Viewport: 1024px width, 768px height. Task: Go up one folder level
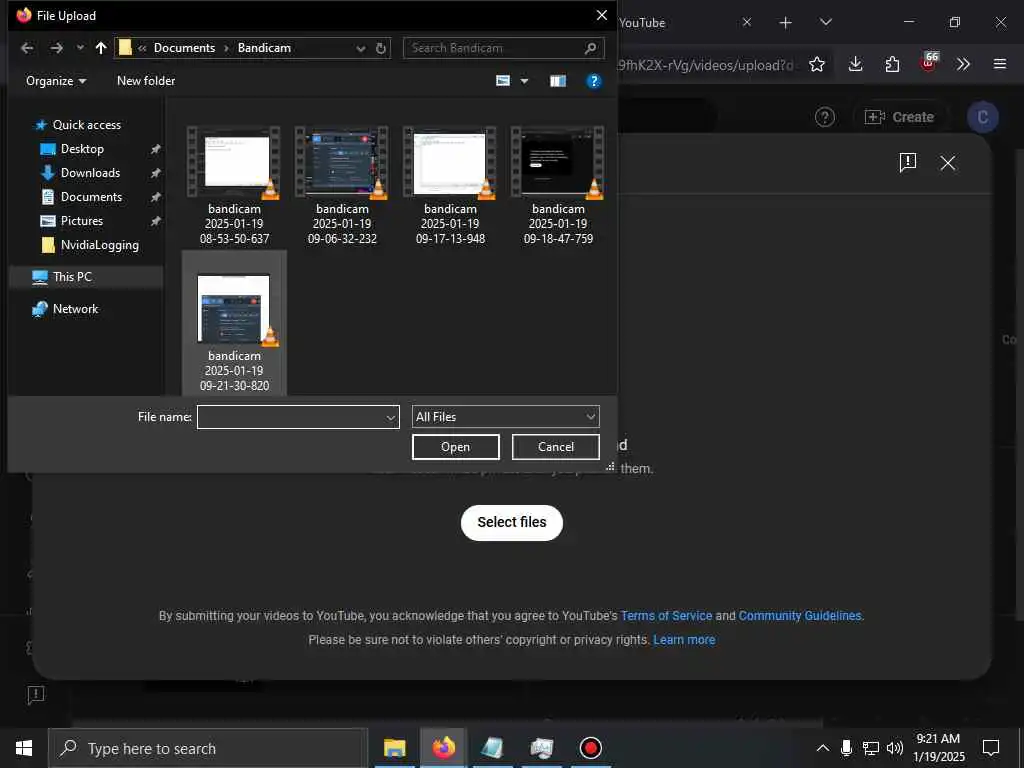(x=101, y=48)
